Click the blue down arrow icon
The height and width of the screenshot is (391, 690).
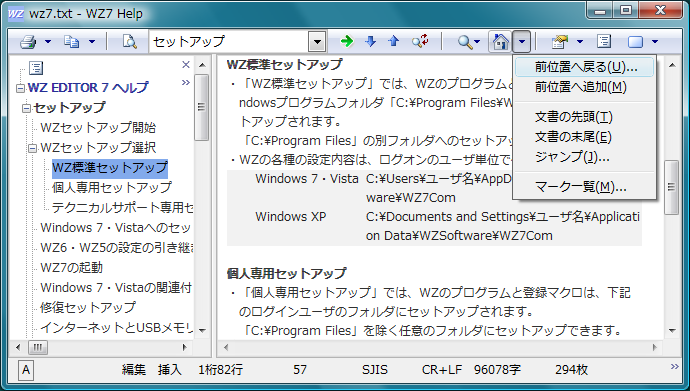click(x=371, y=42)
